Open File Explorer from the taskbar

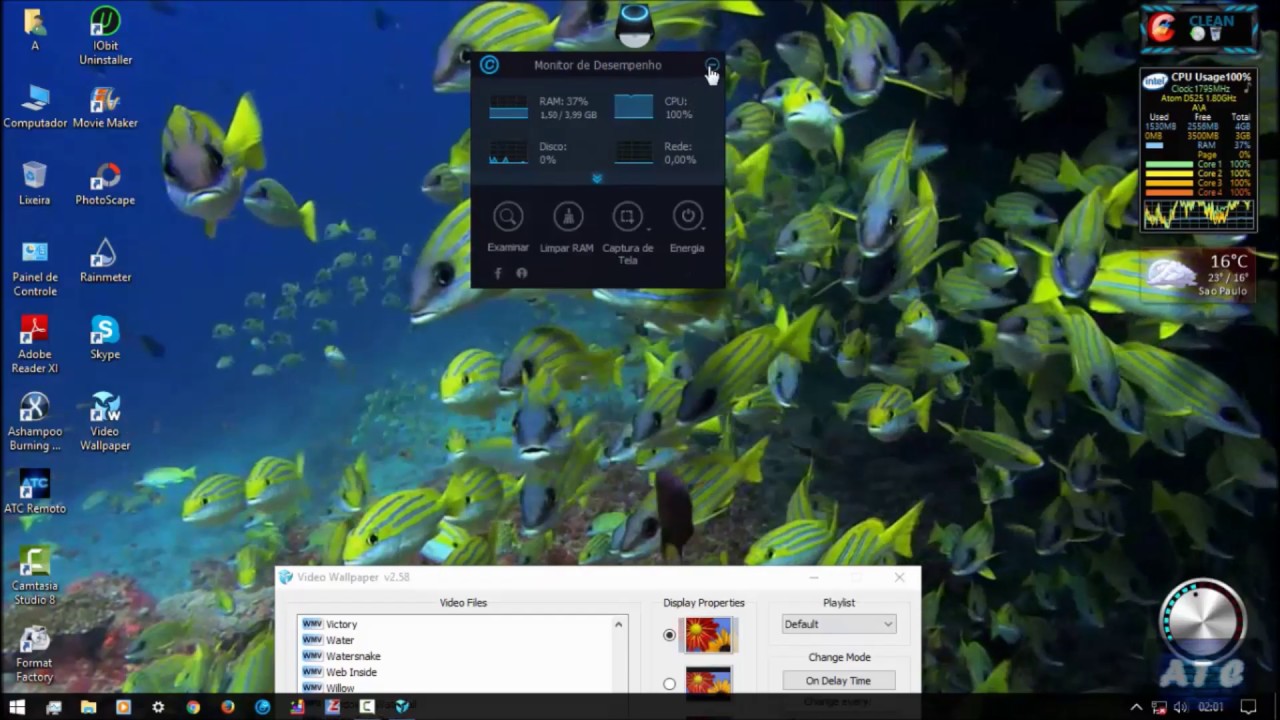88,707
